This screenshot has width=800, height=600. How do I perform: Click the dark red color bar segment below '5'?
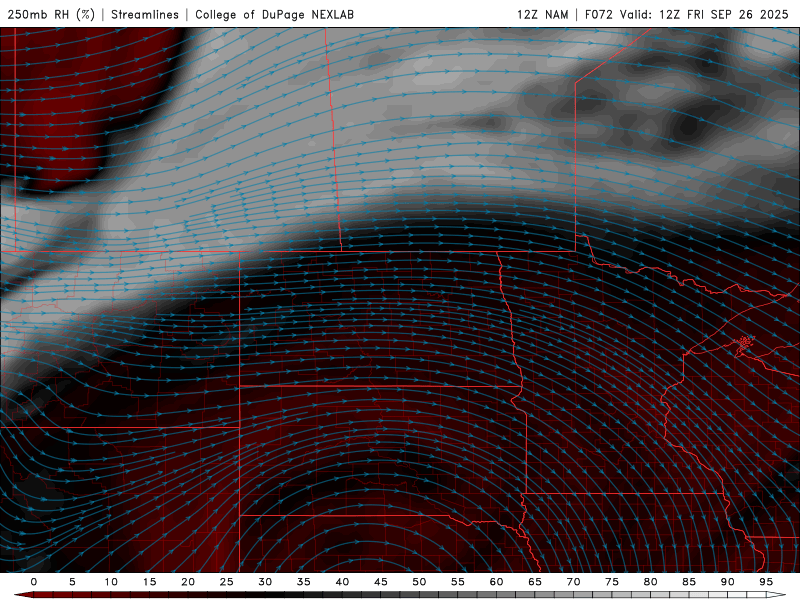point(82,595)
